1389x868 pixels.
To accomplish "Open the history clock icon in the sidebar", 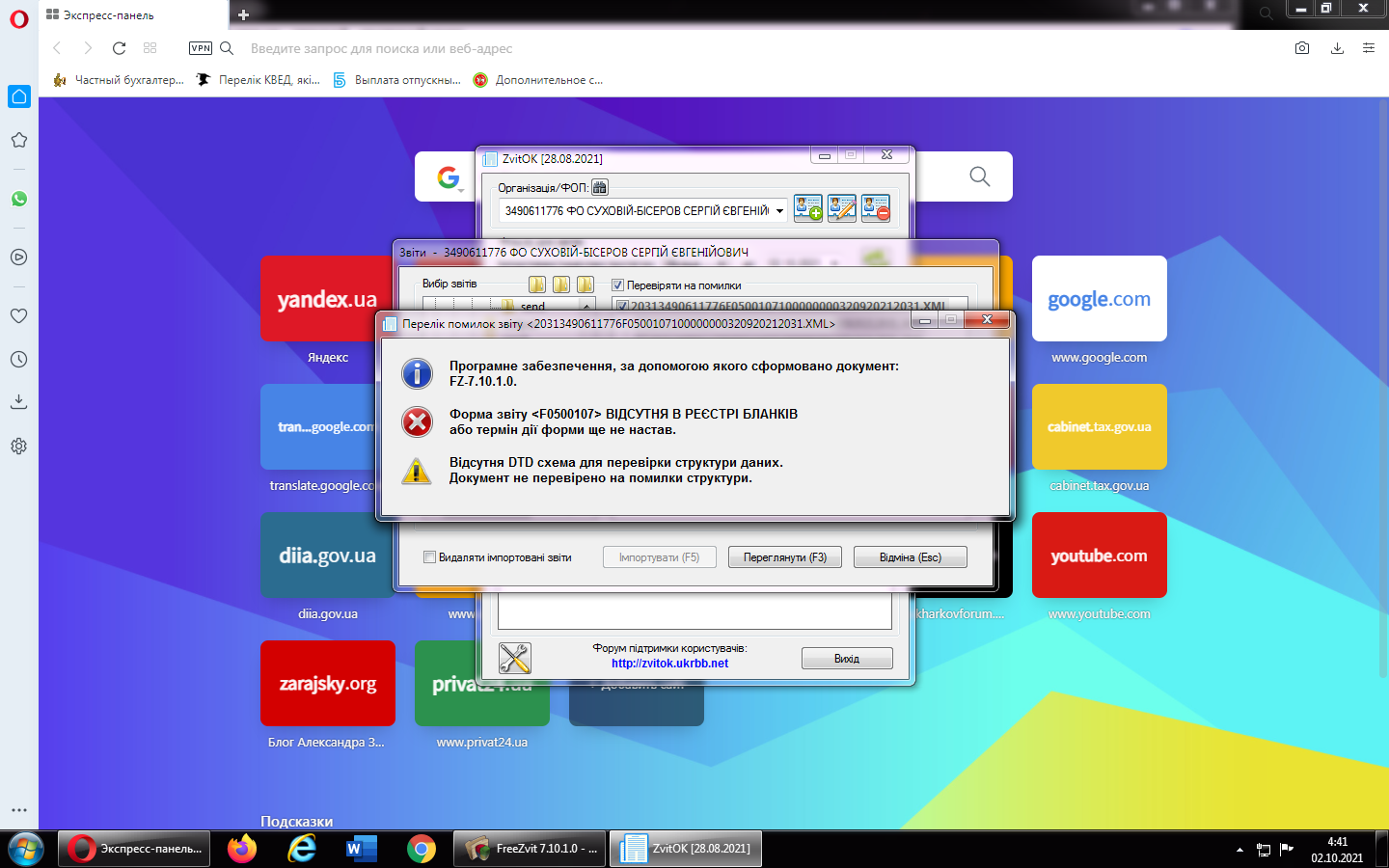I will coord(19,359).
